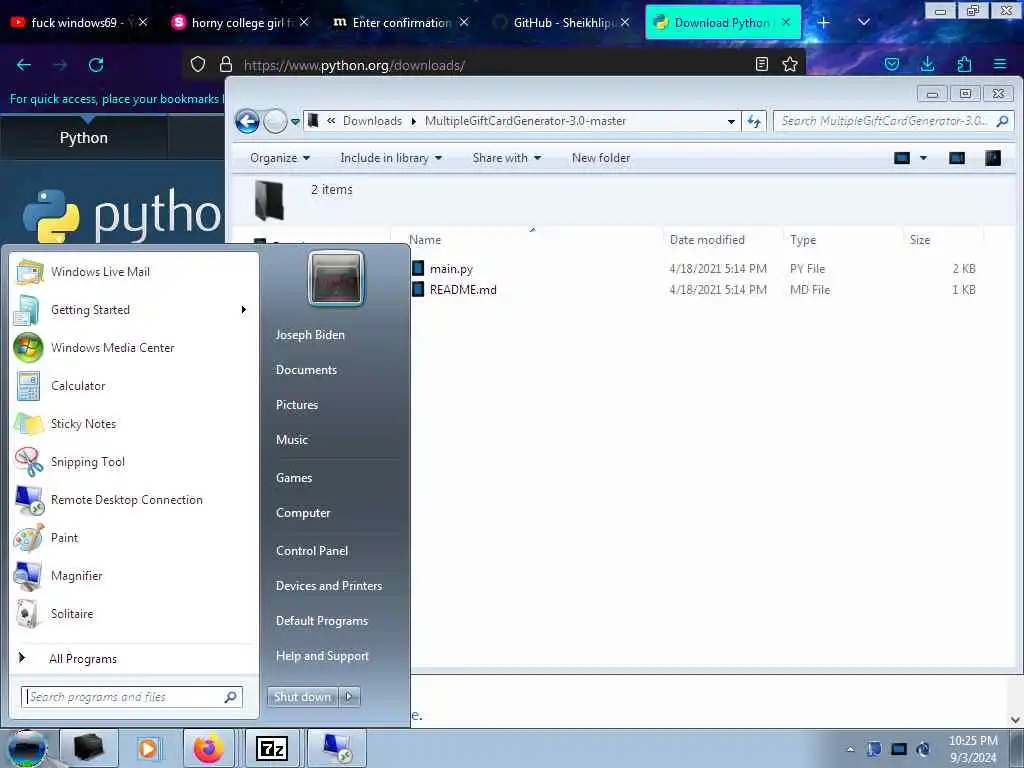Open 7-Zip from the taskbar
The width and height of the screenshot is (1024, 768).
click(272, 748)
